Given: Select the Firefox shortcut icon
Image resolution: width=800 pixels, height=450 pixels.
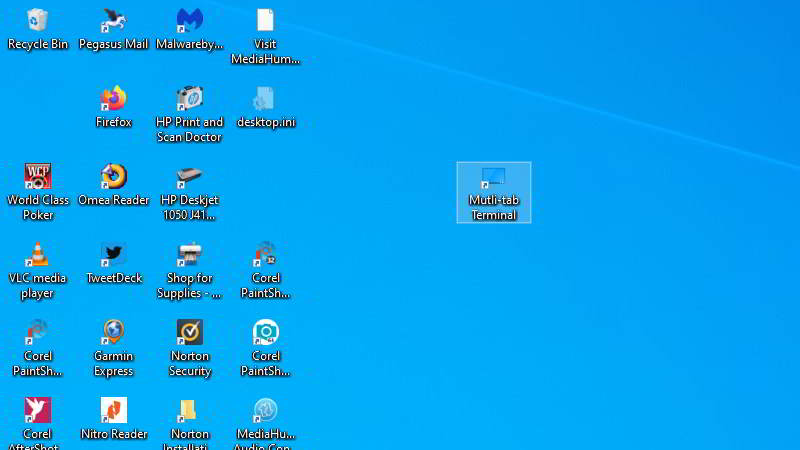Looking at the screenshot, I should tap(113, 98).
